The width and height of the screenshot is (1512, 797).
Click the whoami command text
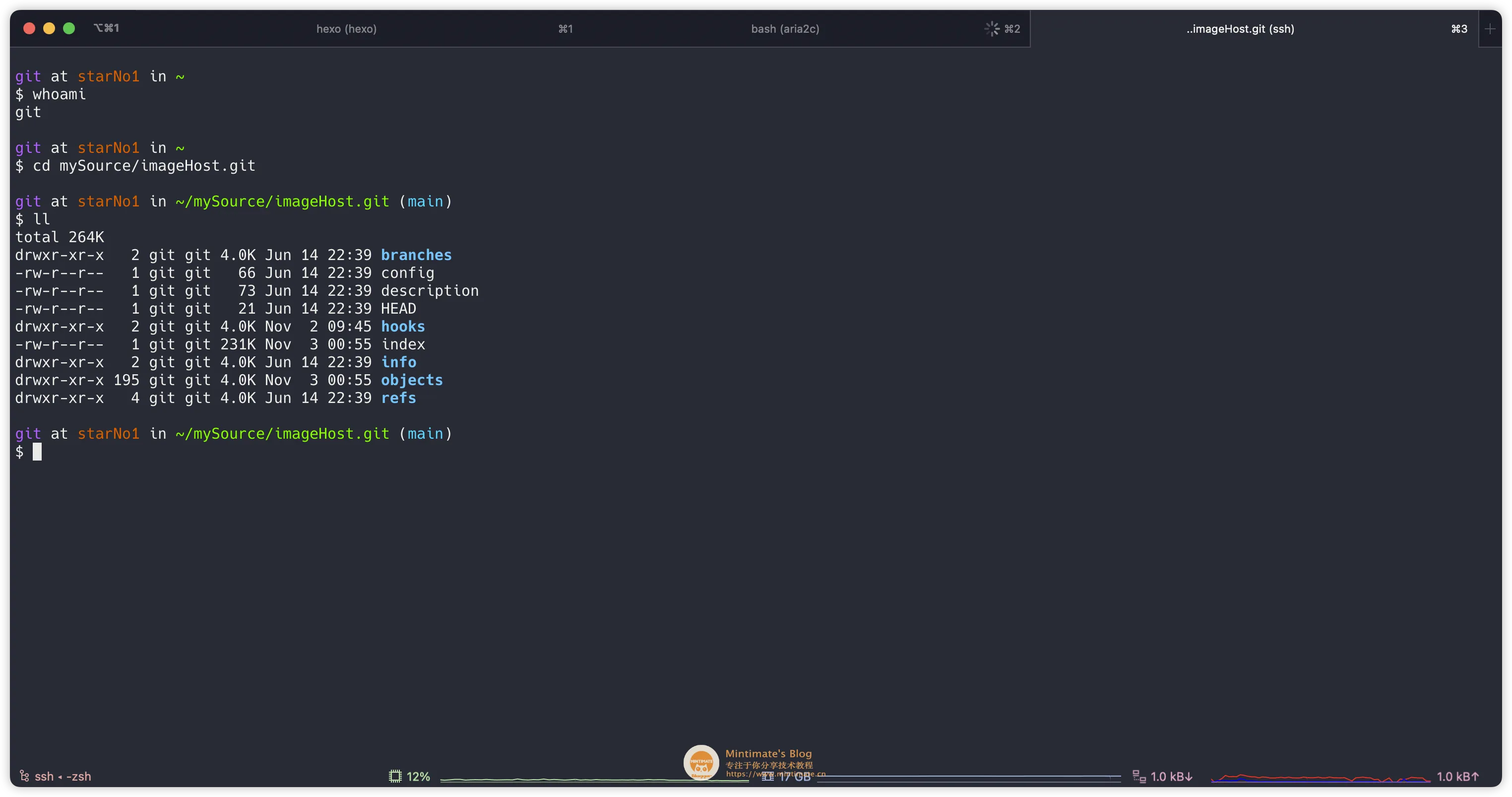pos(59,94)
